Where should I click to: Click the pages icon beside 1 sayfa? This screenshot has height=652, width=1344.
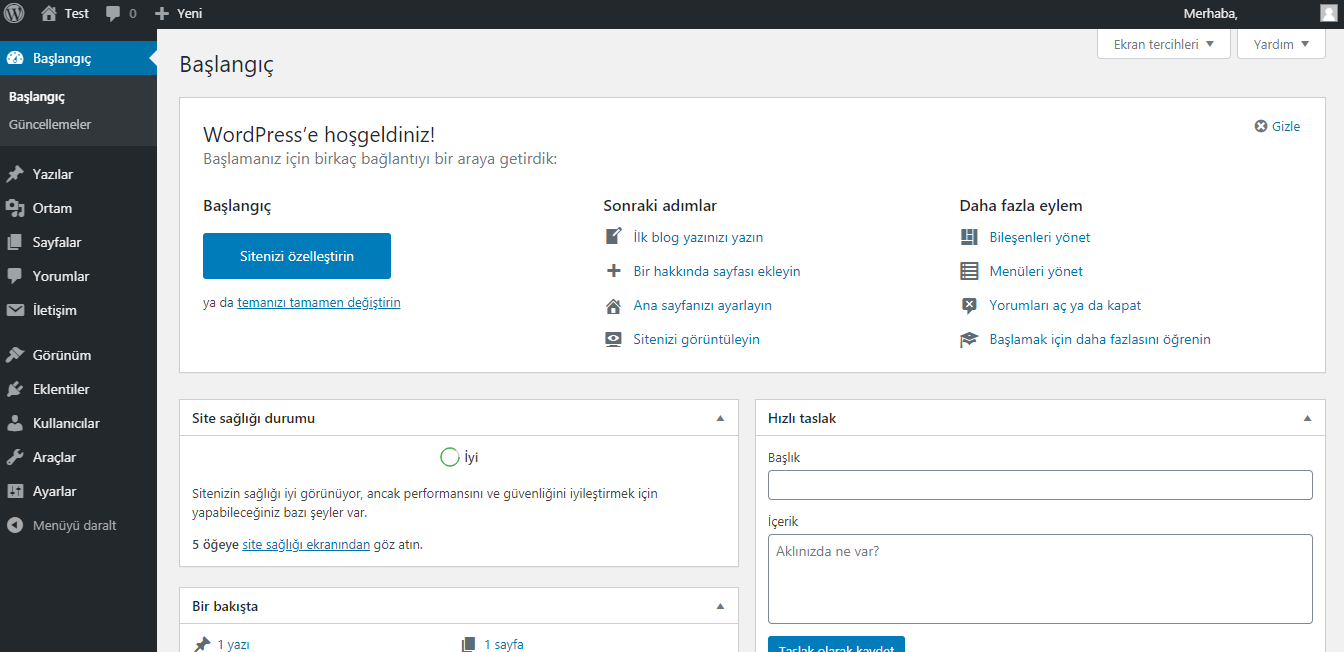coord(468,644)
